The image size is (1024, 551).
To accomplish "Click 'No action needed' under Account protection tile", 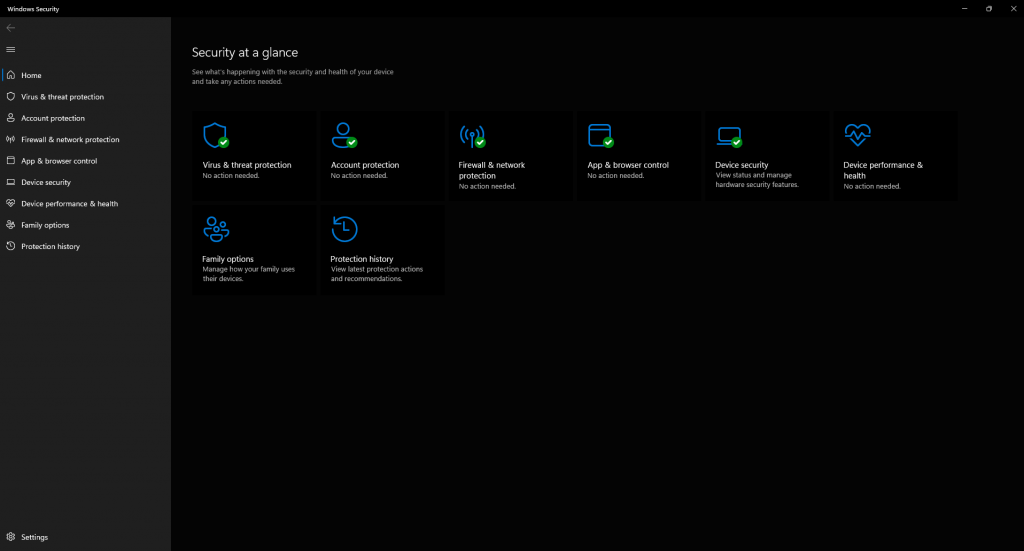I will [359, 176].
